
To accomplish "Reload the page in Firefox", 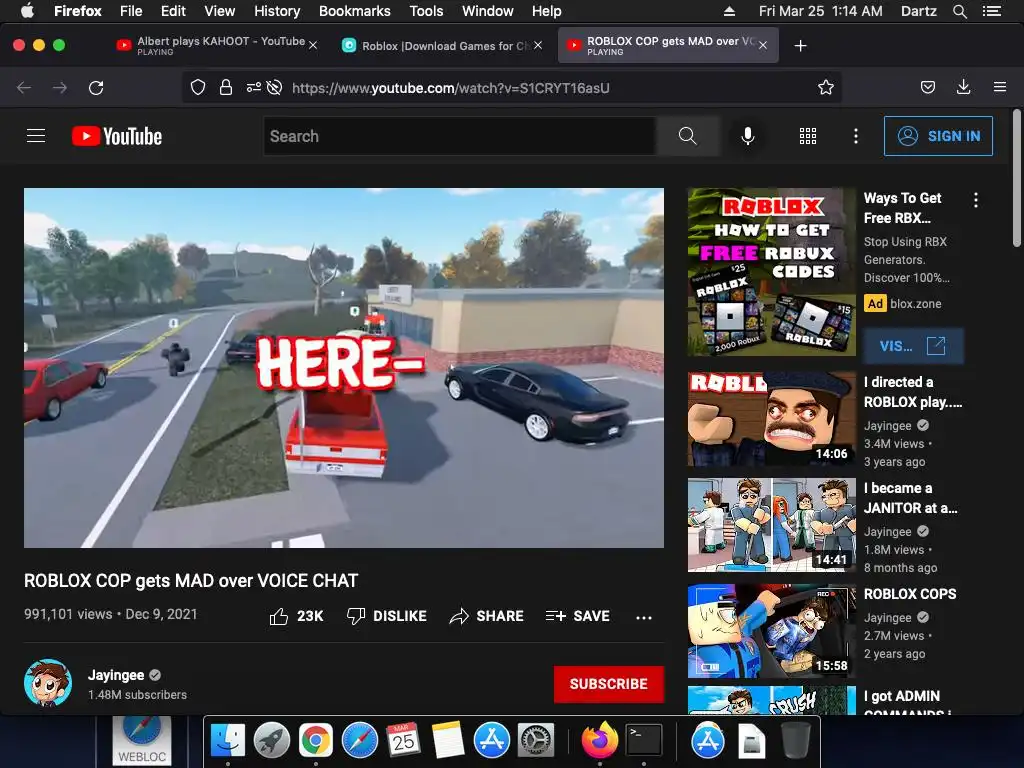I will tap(96, 88).
